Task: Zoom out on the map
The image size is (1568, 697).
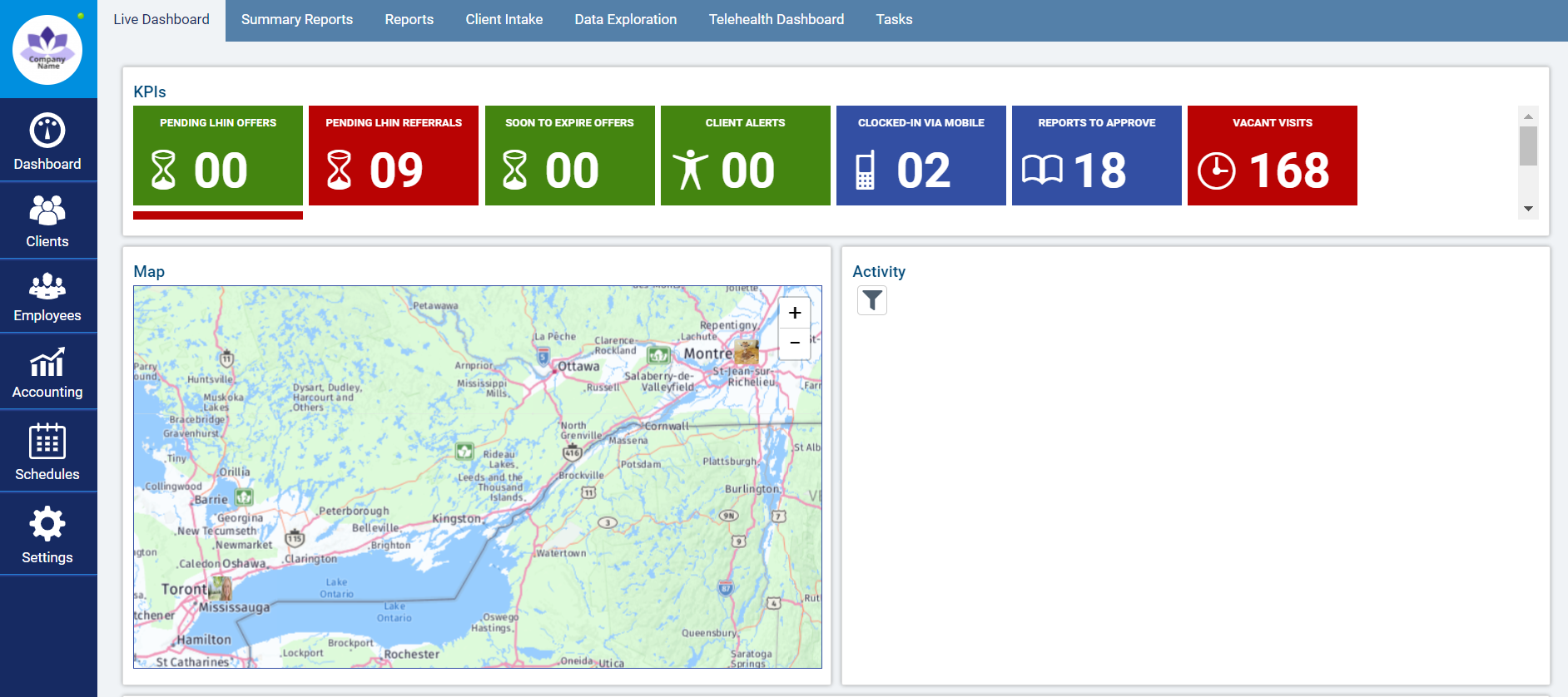Action: [794, 343]
